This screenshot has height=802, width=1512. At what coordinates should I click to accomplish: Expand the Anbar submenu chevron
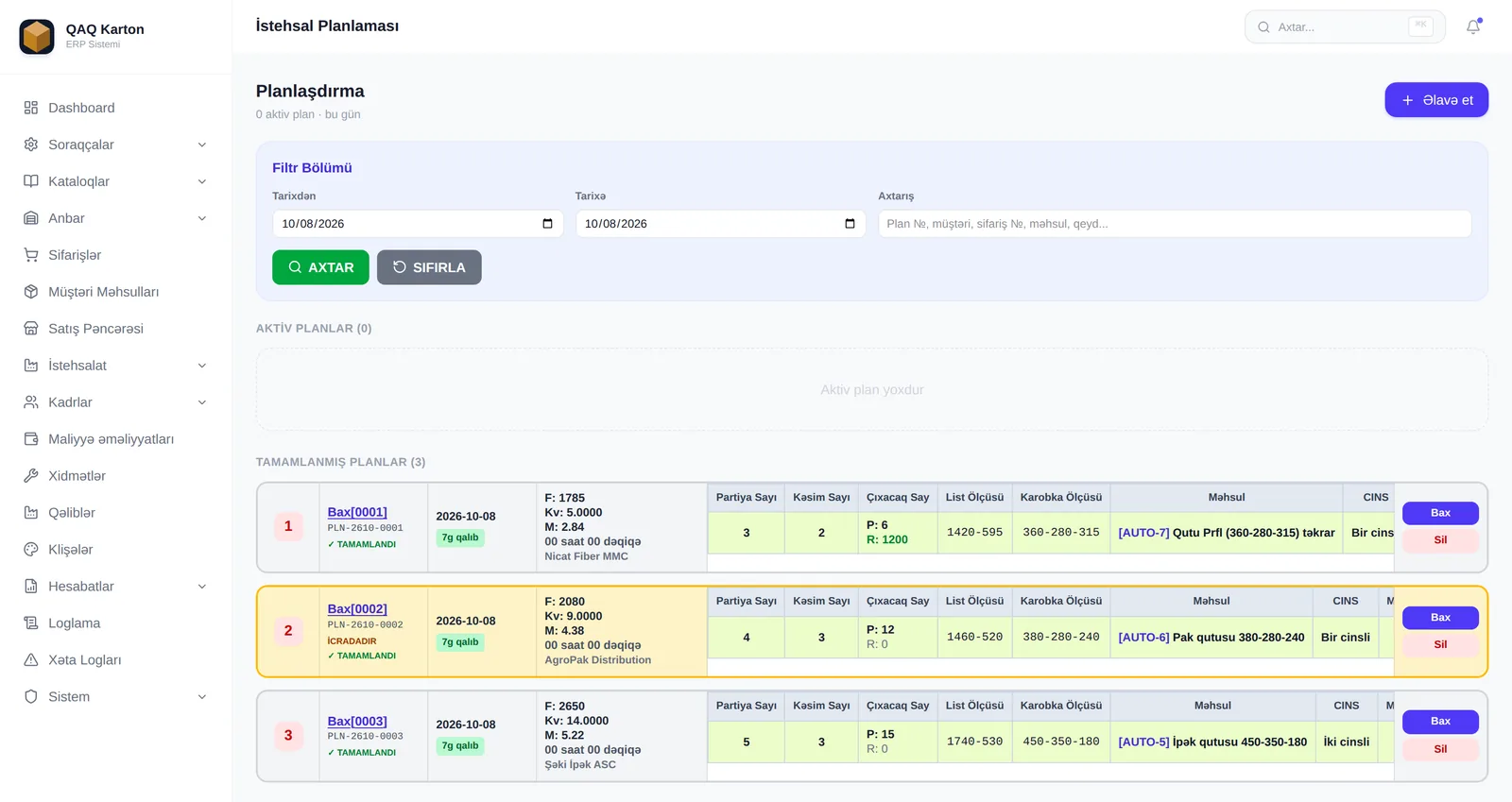pos(202,218)
